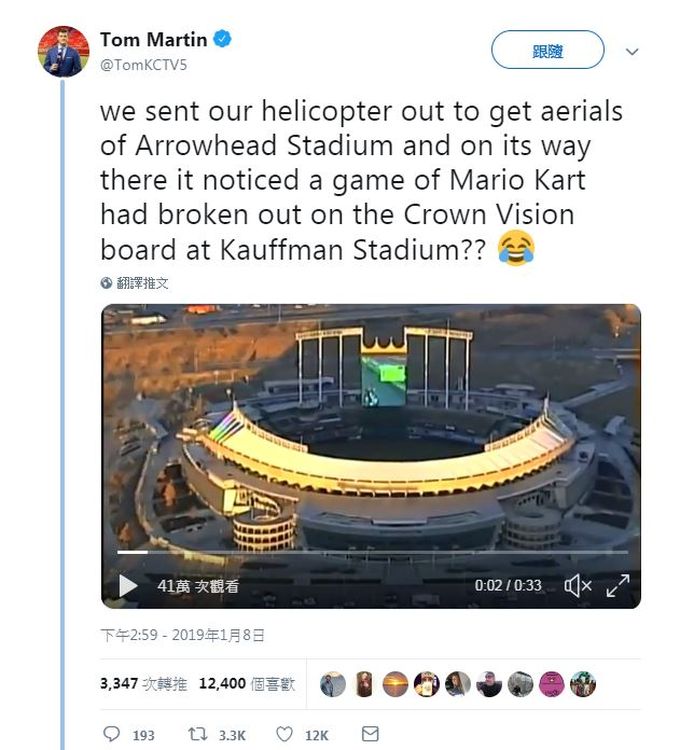Open Tom Martin's profile picture
Viewport: 680px width, 750px height.
(x=64, y=52)
